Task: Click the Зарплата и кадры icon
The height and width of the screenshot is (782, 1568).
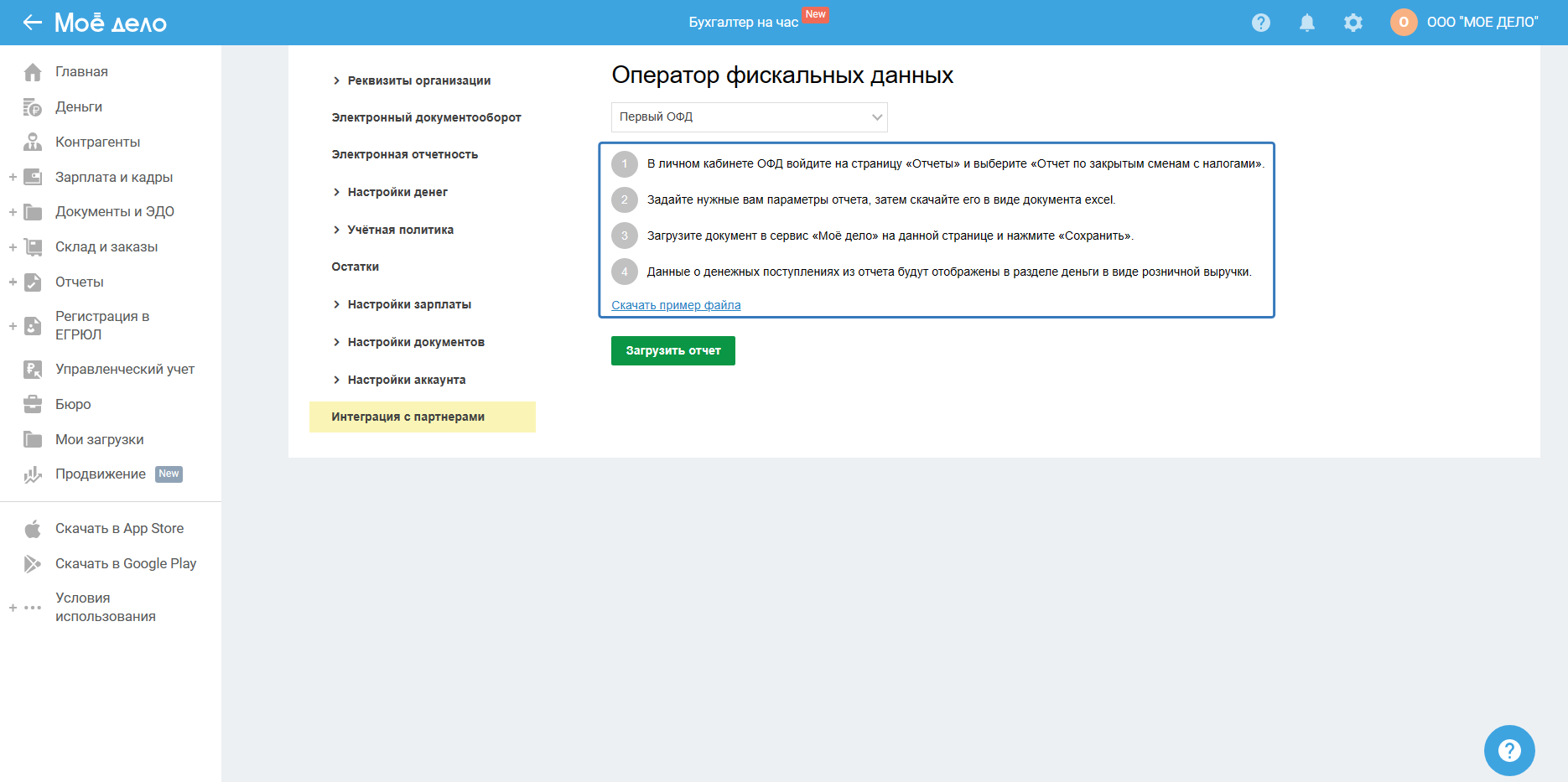Action: pos(33,177)
